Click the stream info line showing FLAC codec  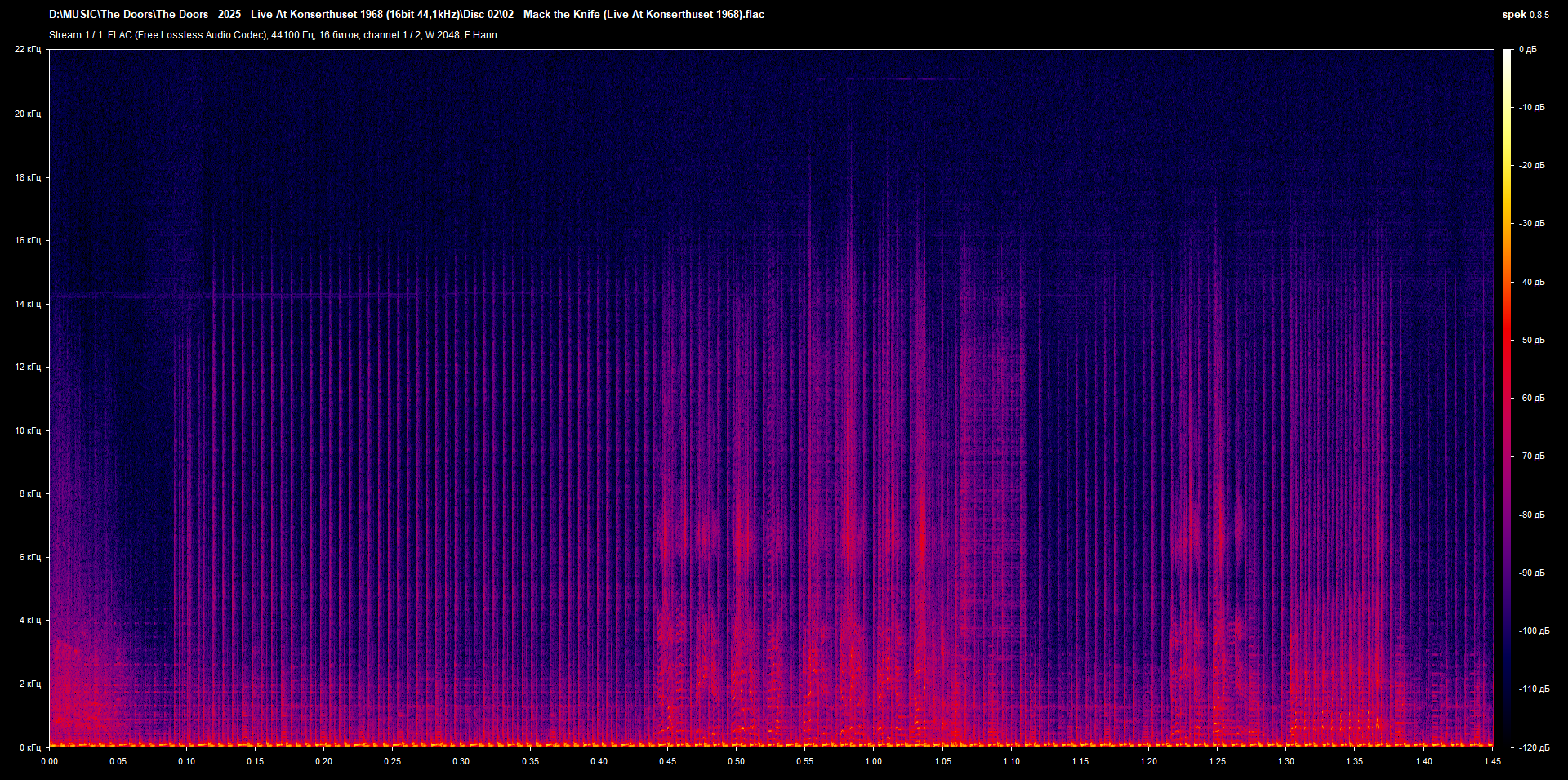click(x=273, y=35)
